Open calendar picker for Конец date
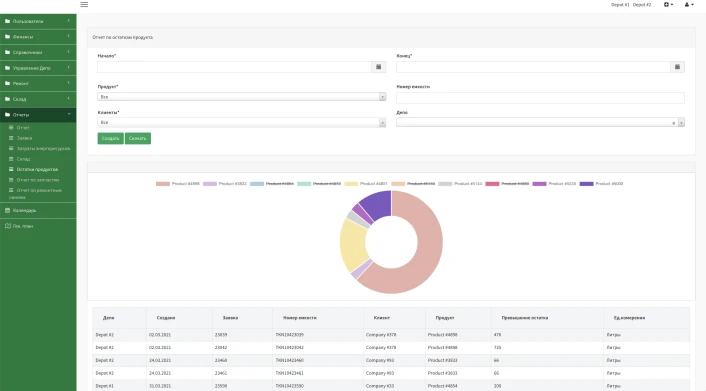Viewport: 706px width, 391px height. [x=677, y=67]
